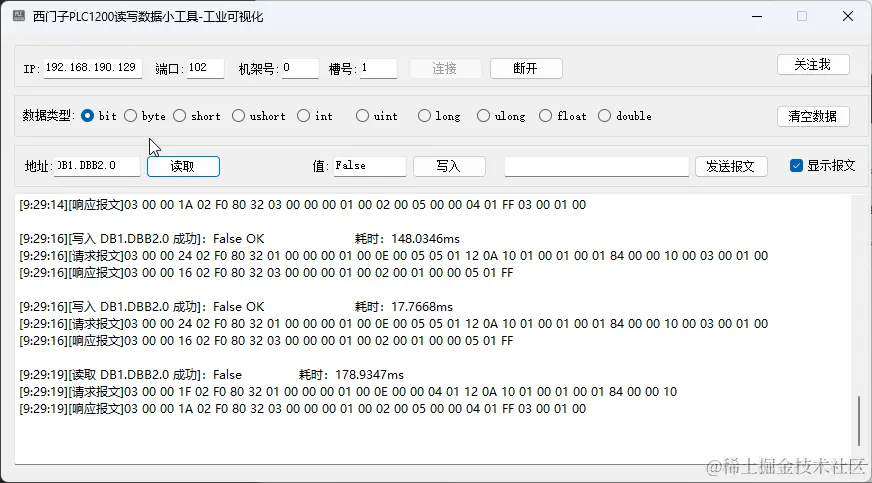Click the 发送报文 send message button
Viewport: 872px width, 483px height.
[731, 166]
